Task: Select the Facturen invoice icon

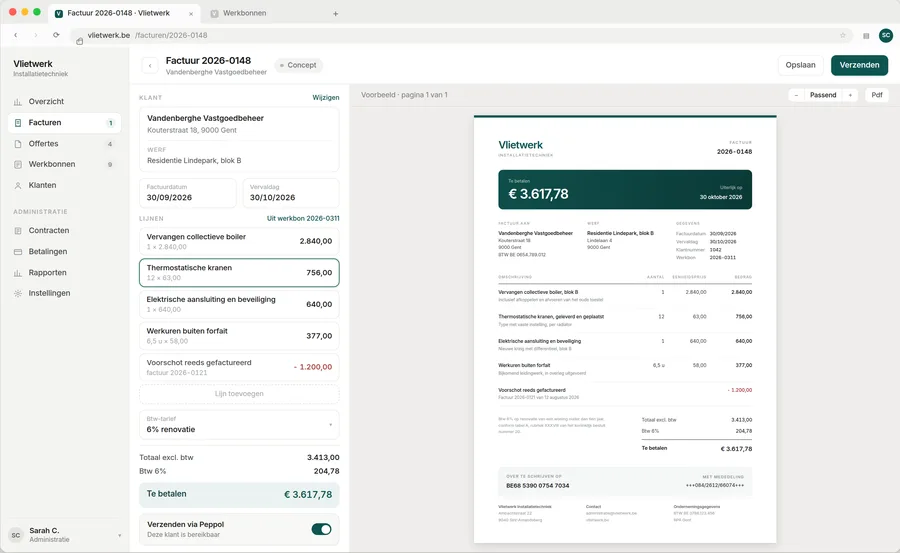Action: 18,123
